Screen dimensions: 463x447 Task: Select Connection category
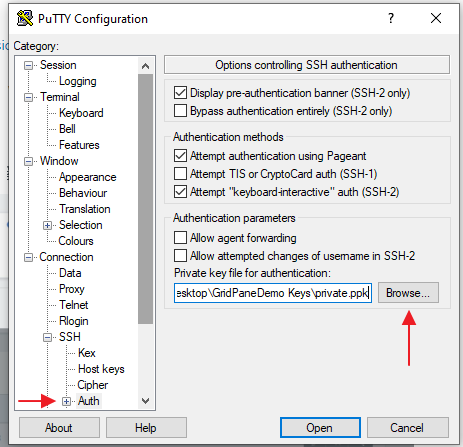pos(66,257)
